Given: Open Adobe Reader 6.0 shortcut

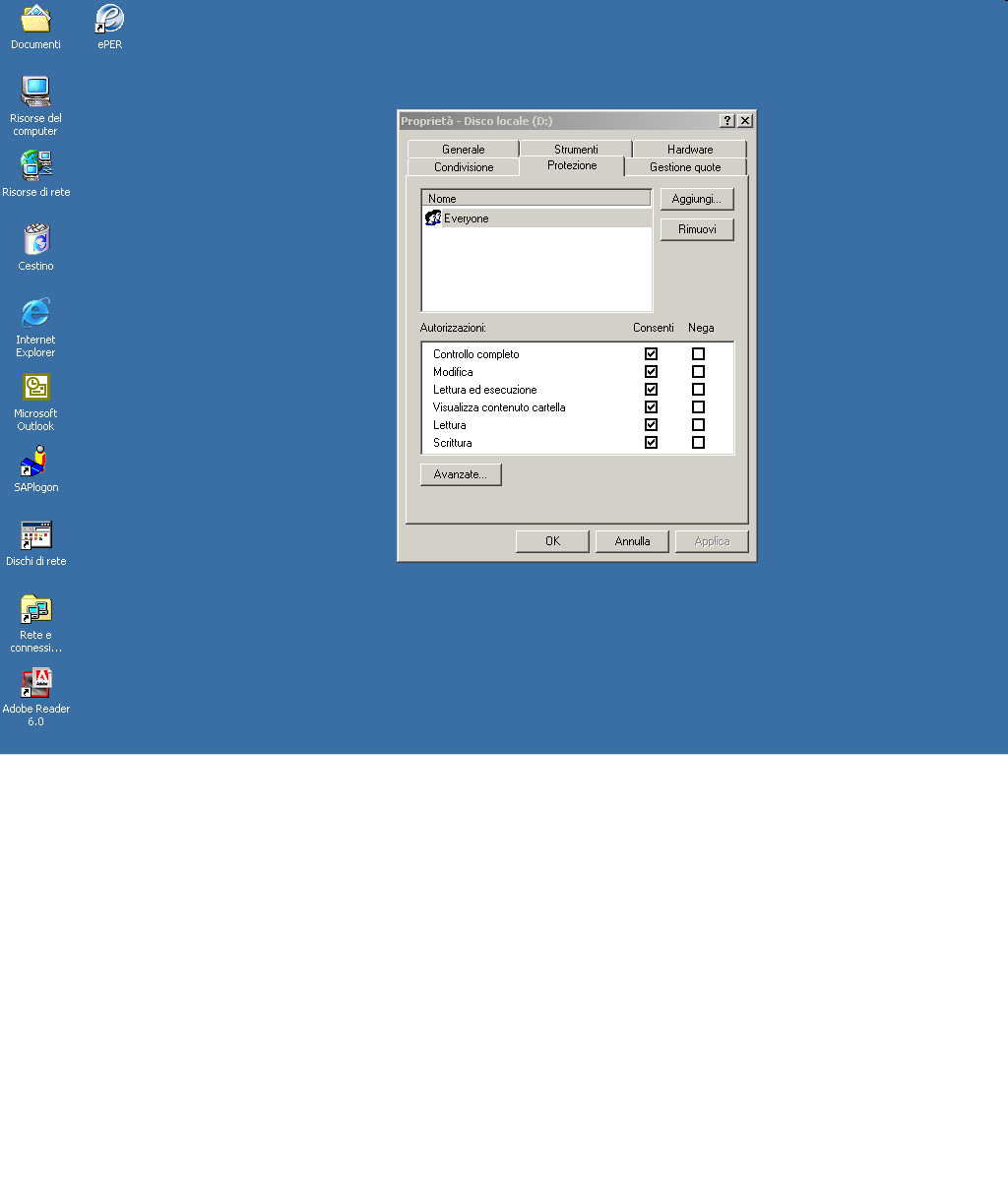Looking at the screenshot, I should (x=35, y=682).
